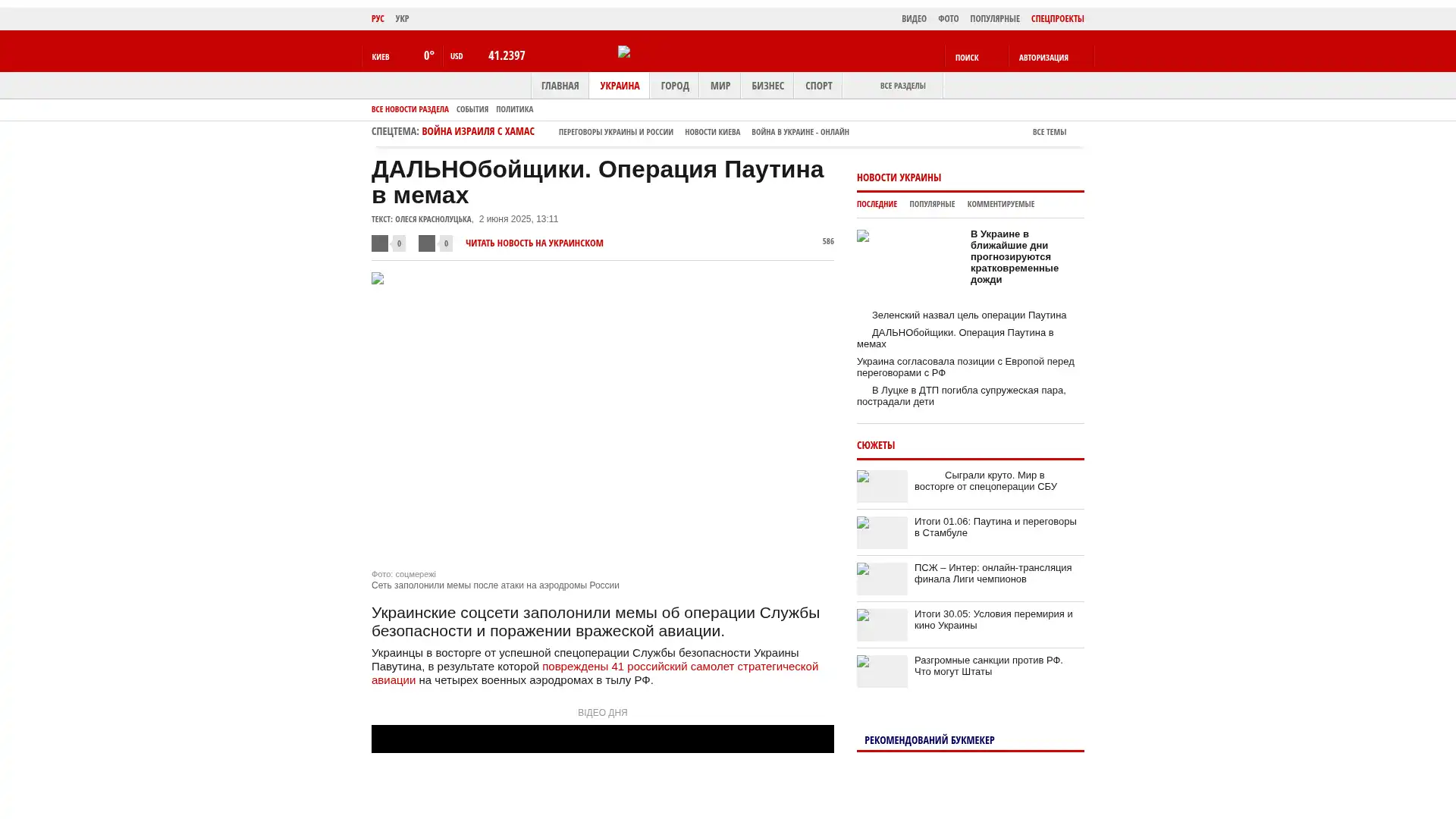Switch site language to УКР
Image resolution: width=1456 pixels, height=819 pixels.
[402, 19]
